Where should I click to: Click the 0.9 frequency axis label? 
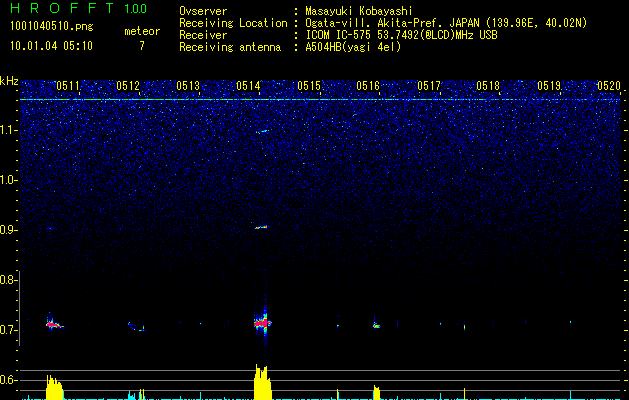point(8,230)
